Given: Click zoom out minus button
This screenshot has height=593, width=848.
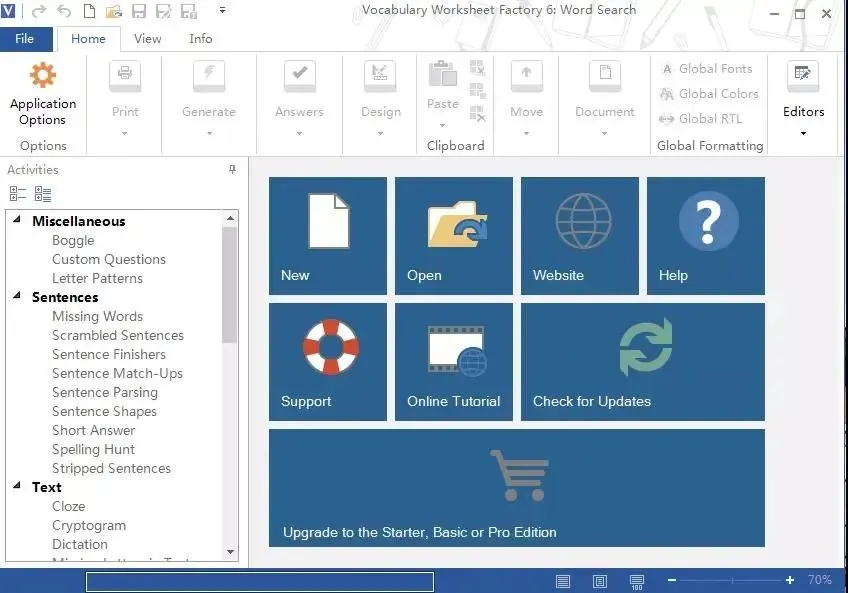Looking at the screenshot, I should point(672,580).
